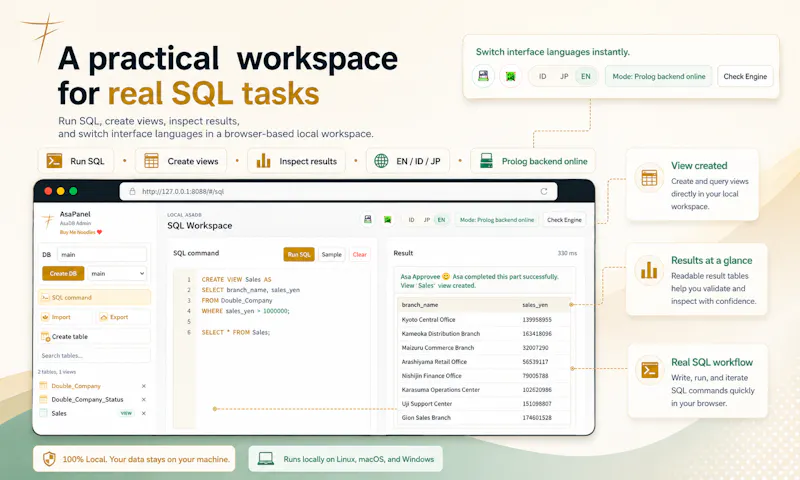800x480 pixels.
Task: Click the terminal icon in the Run SQL pill
Action: click(54, 161)
